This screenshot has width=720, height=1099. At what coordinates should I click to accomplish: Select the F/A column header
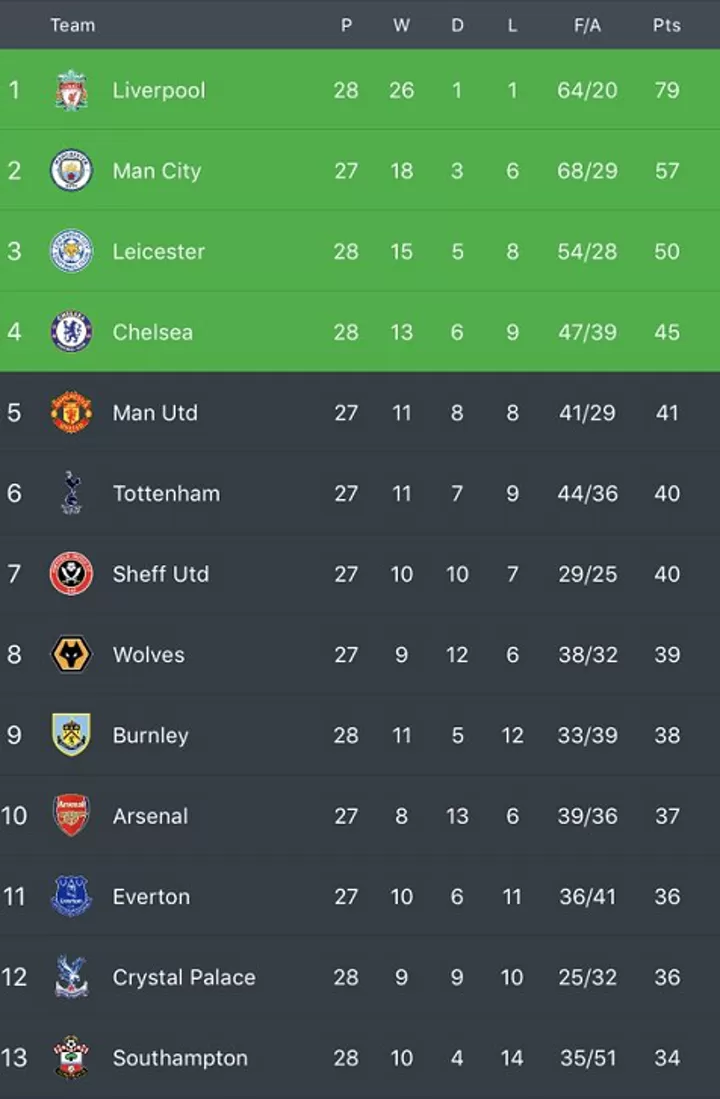coord(587,25)
